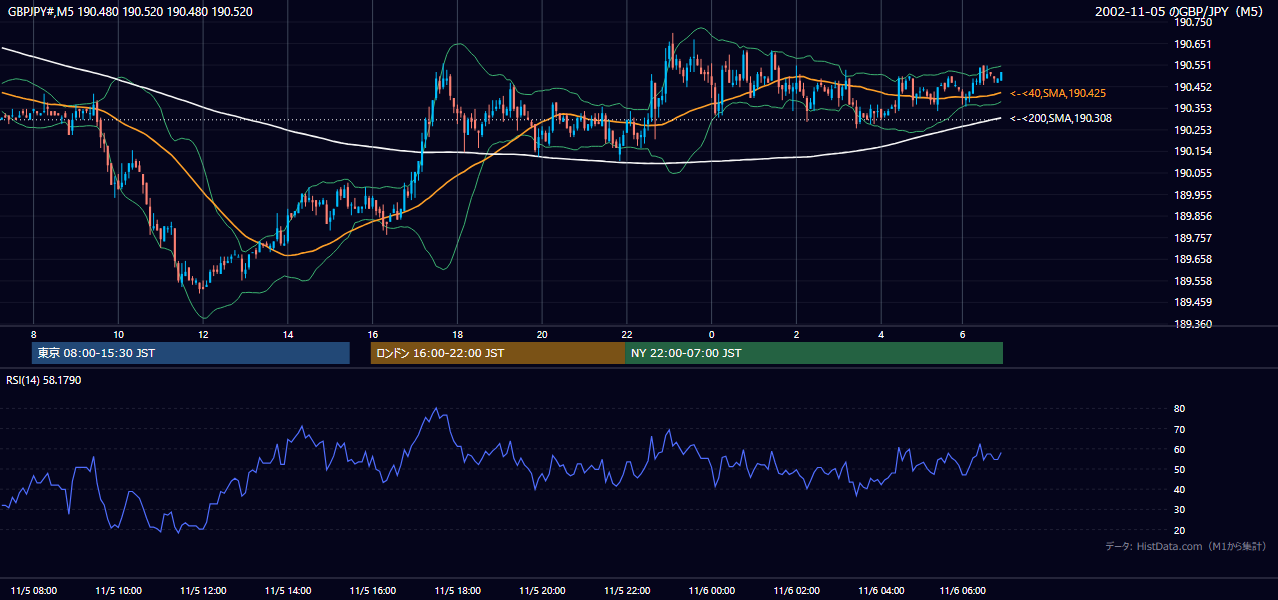Click the 189.459 price axis label
The height and width of the screenshot is (600, 1278).
click(1193, 303)
